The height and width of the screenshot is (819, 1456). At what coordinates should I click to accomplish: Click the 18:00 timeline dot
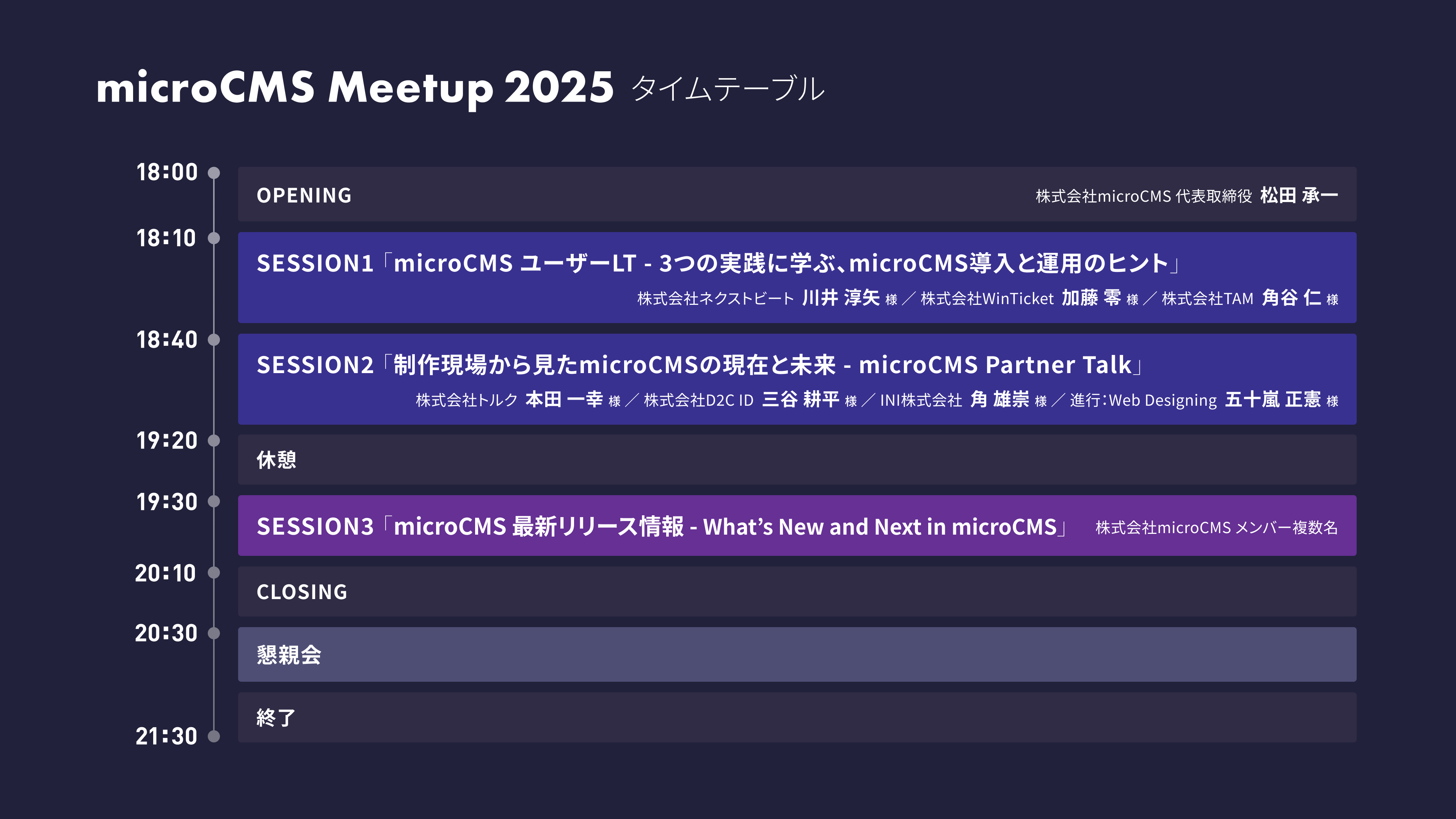(x=213, y=173)
